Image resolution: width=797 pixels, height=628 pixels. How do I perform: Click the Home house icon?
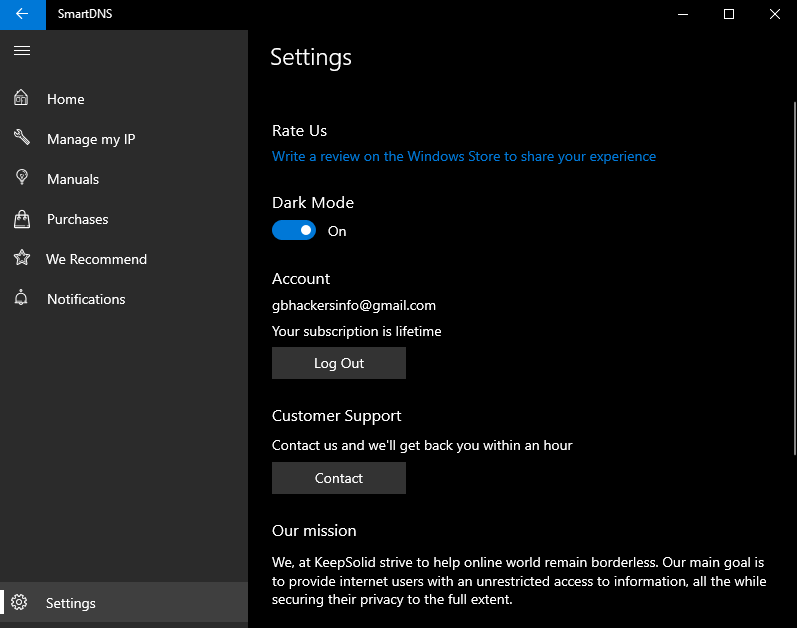coord(21,98)
